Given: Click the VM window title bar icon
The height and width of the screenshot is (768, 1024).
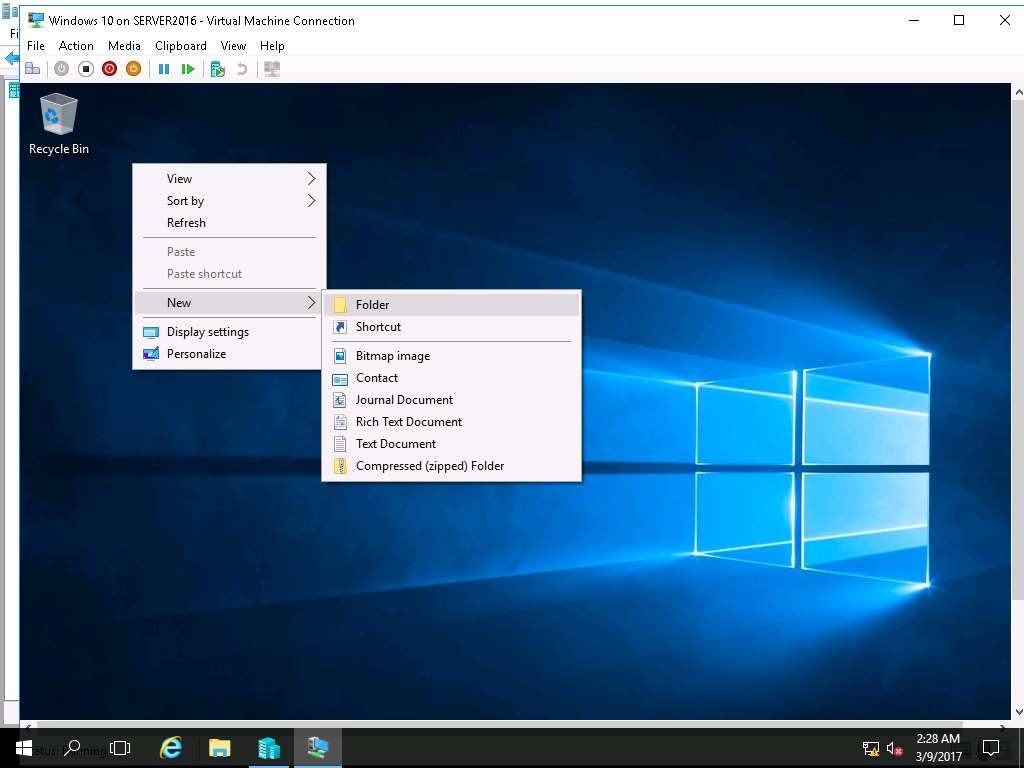Looking at the screenshot, I should click(x=35, y=20).
